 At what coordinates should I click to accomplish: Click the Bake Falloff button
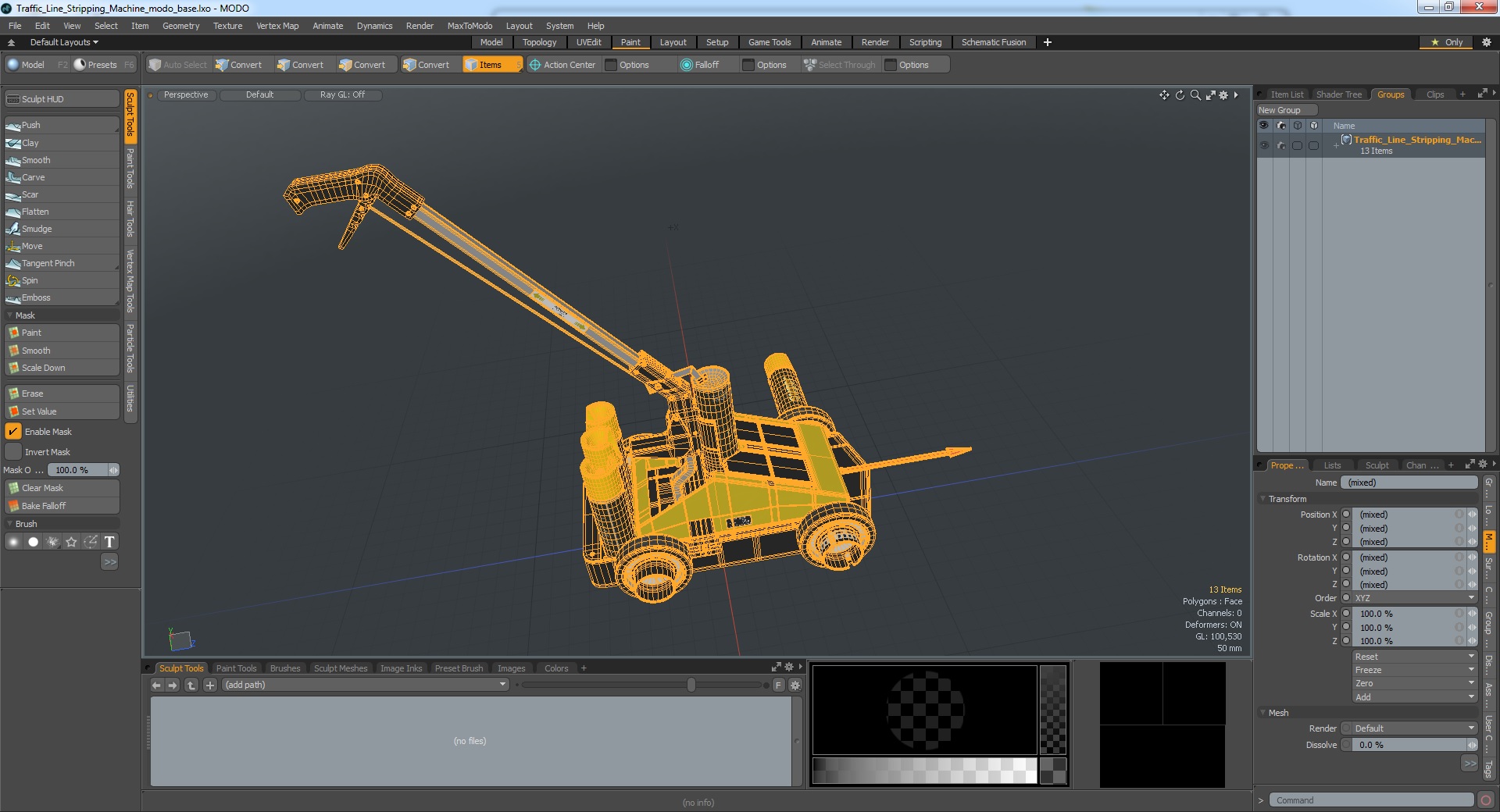tap(62, 506)
